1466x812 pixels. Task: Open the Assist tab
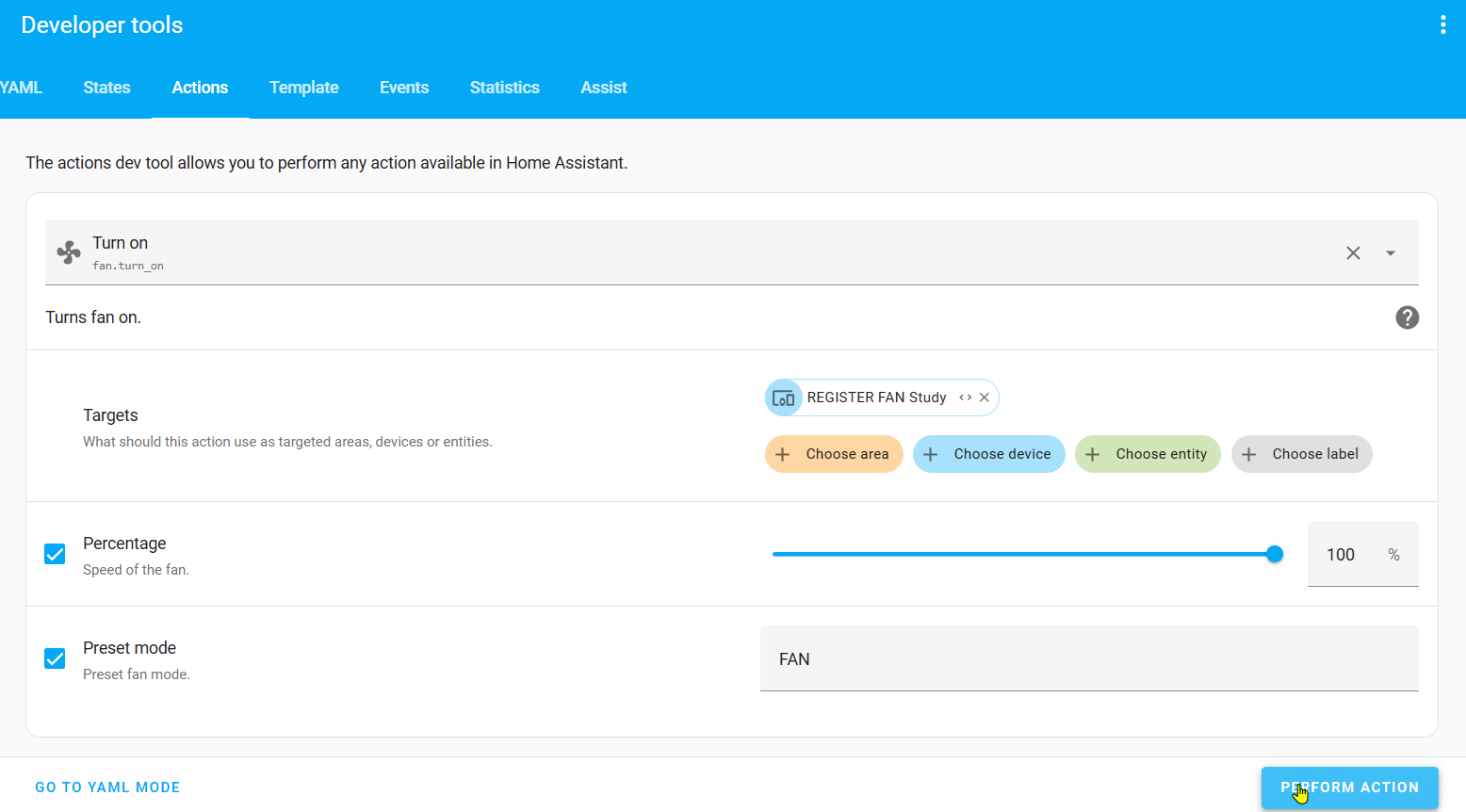tap(604, 88)
